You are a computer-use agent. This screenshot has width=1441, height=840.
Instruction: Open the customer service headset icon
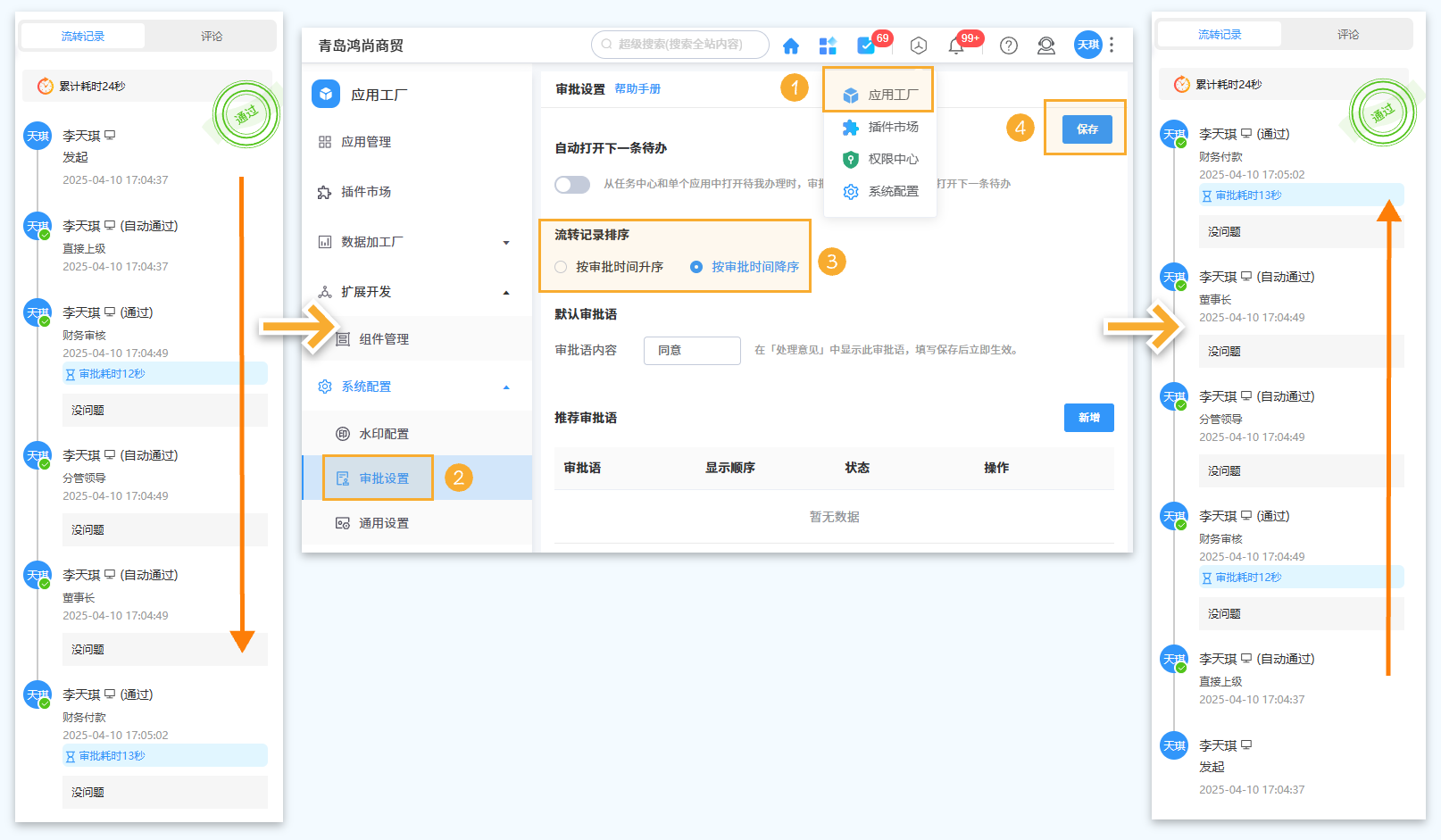pos(1045,46)
